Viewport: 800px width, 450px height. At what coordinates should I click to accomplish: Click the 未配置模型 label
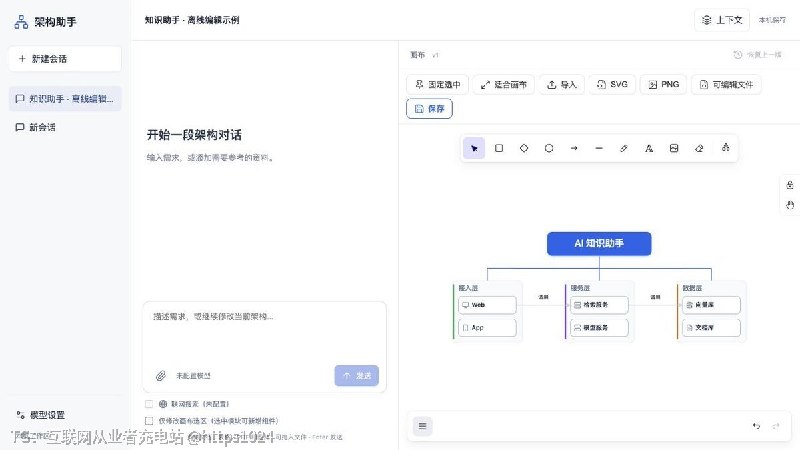pos(193,376)
